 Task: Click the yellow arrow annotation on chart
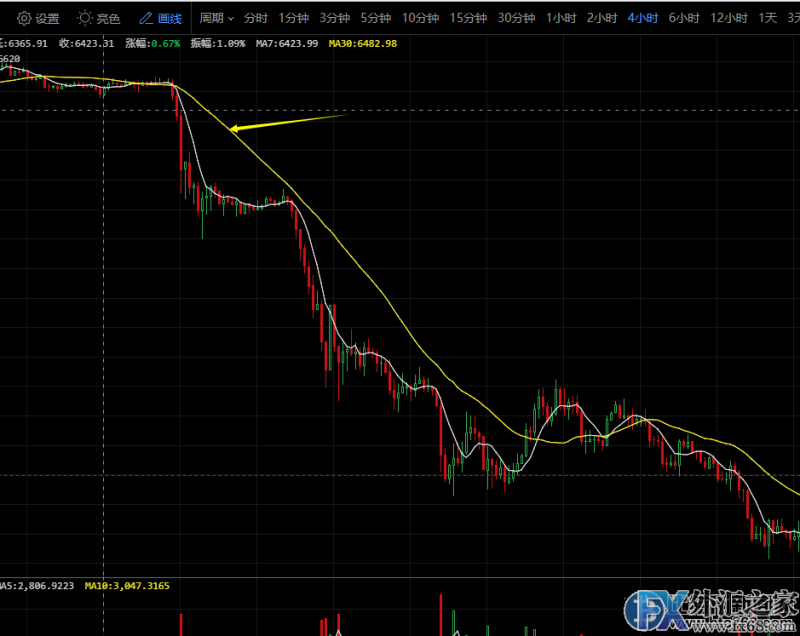[286, 122]
